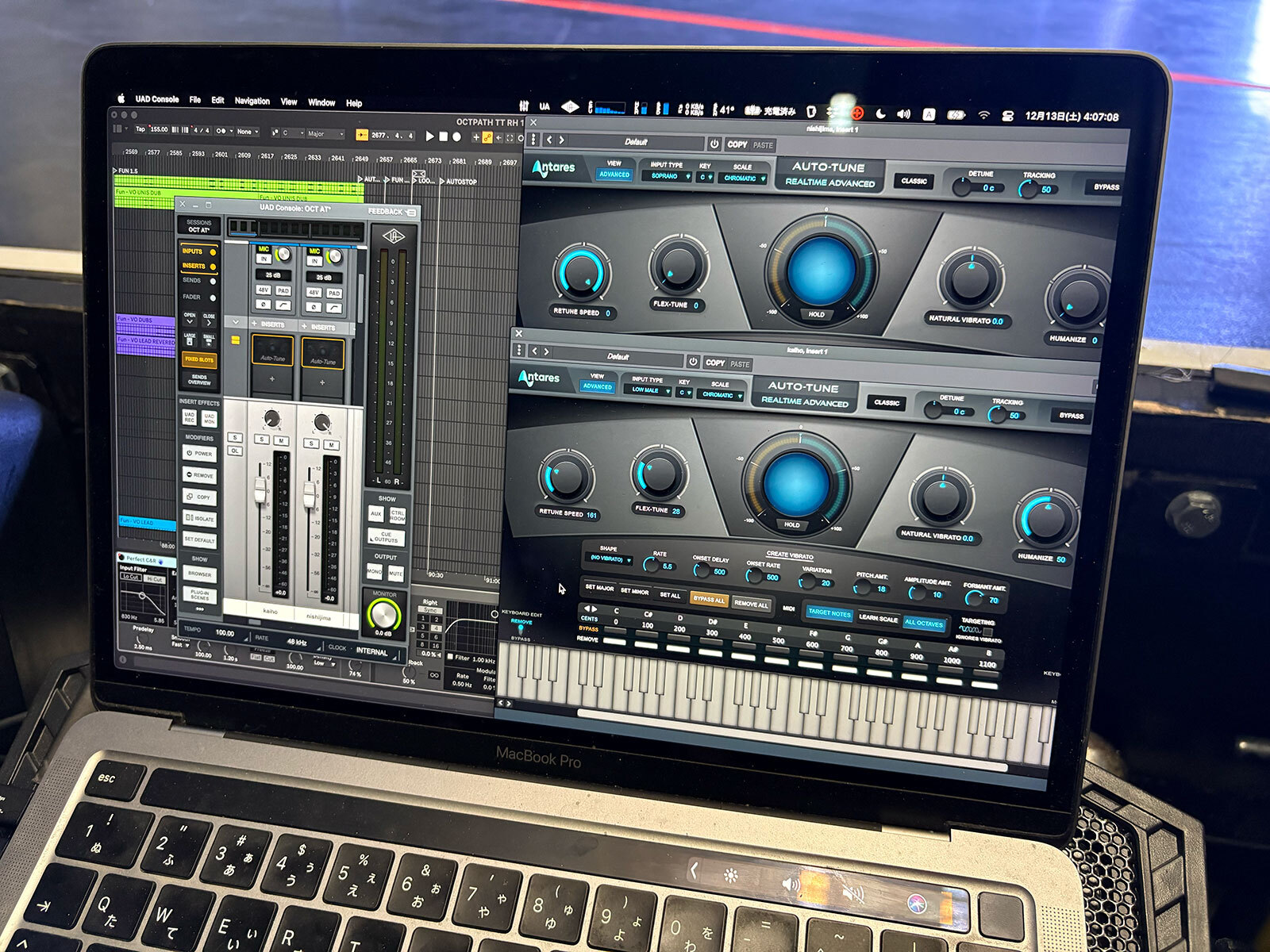Click the Universal Audio diamond logo in the console
Screen dimensions: 1270x952
point(393,238)
